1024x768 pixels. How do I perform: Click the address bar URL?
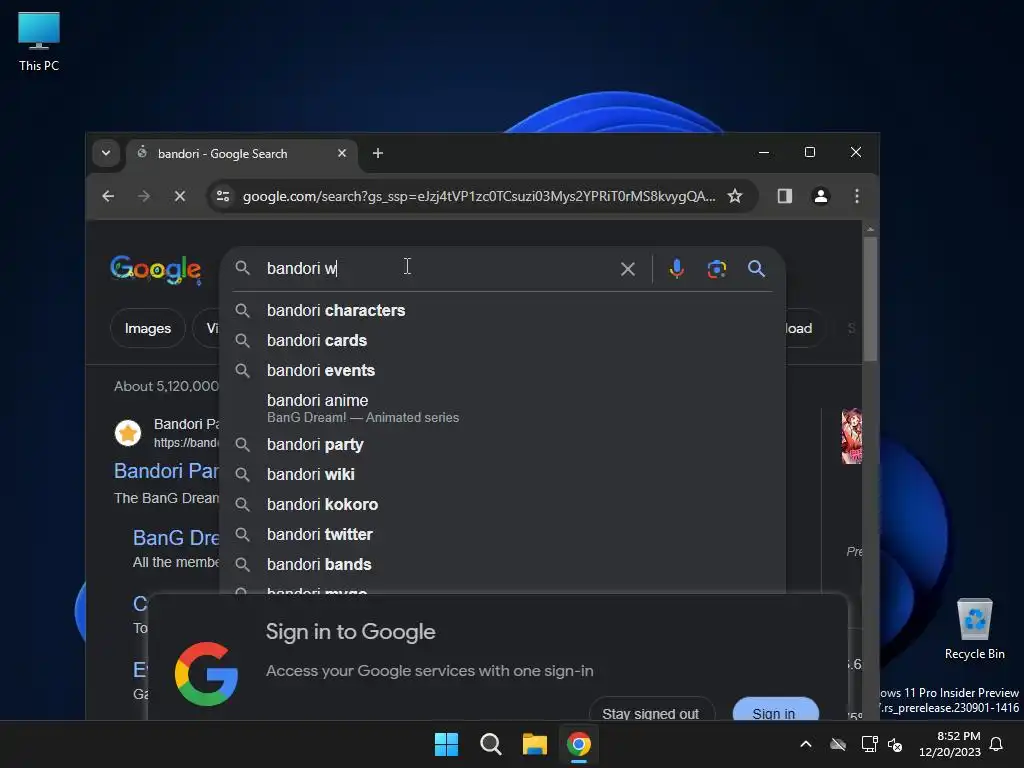(x=479, y=196)
